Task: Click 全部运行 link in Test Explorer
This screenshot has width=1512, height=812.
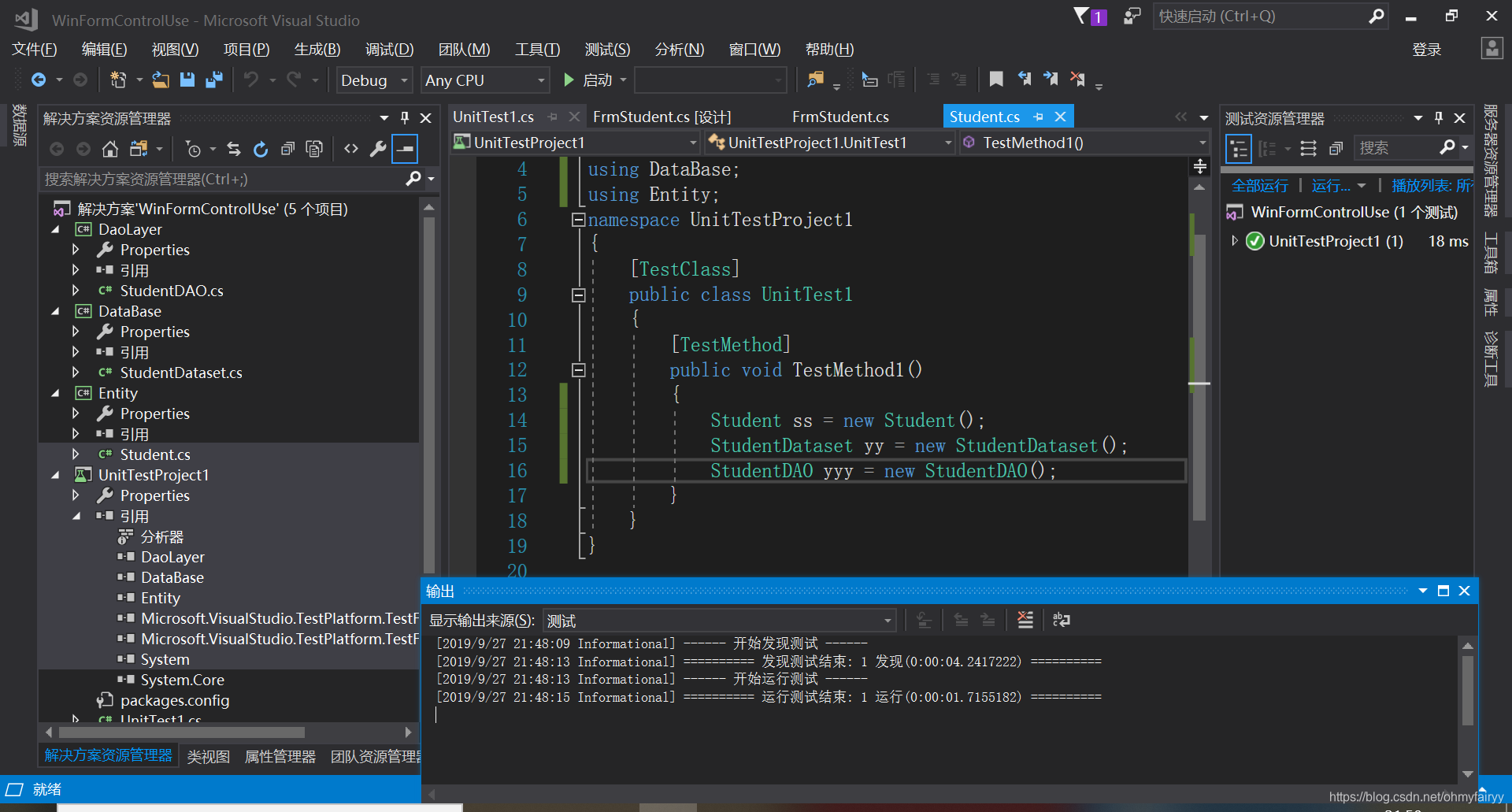Action: [x=1260, y=186]
